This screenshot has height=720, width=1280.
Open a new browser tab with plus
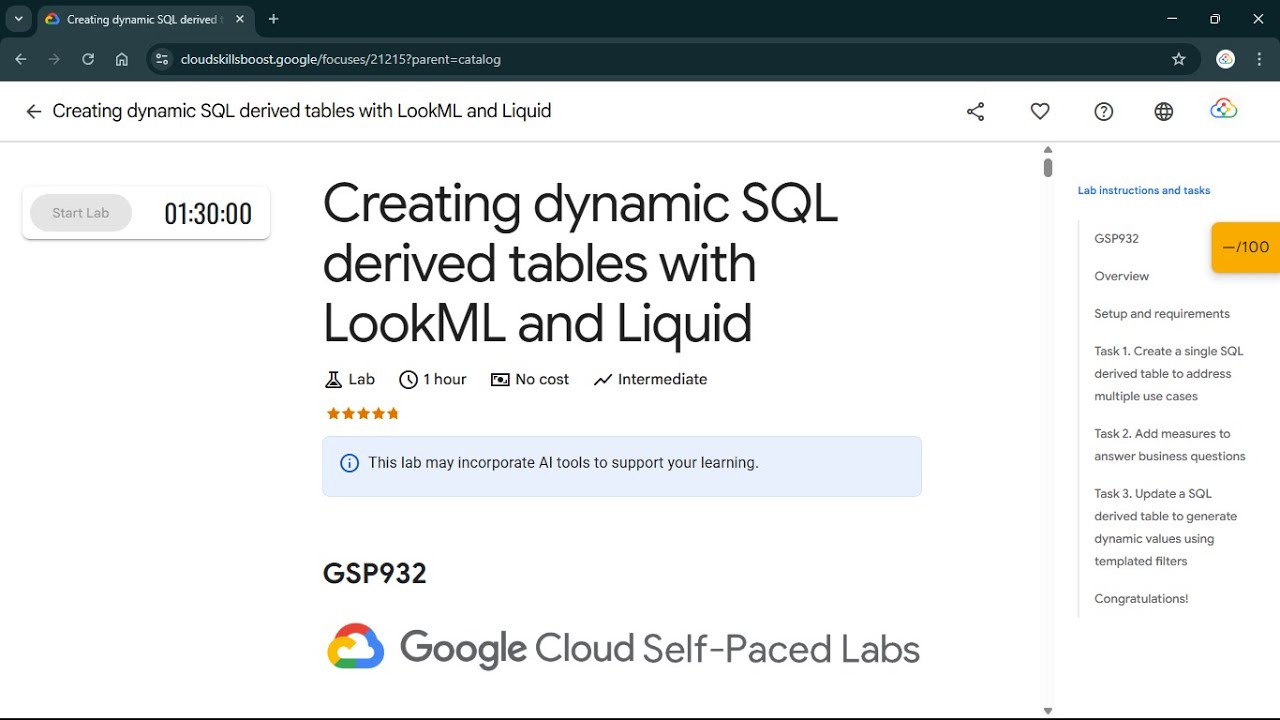274,19
